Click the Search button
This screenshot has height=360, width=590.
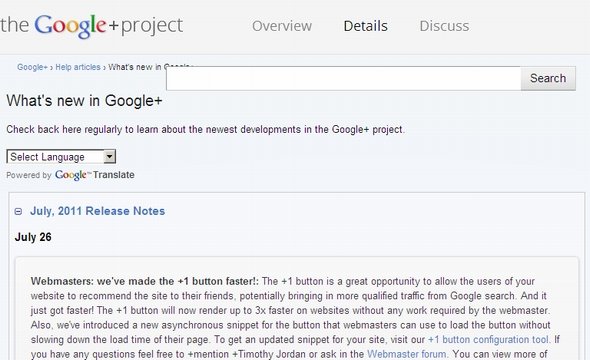click(548, 78)
